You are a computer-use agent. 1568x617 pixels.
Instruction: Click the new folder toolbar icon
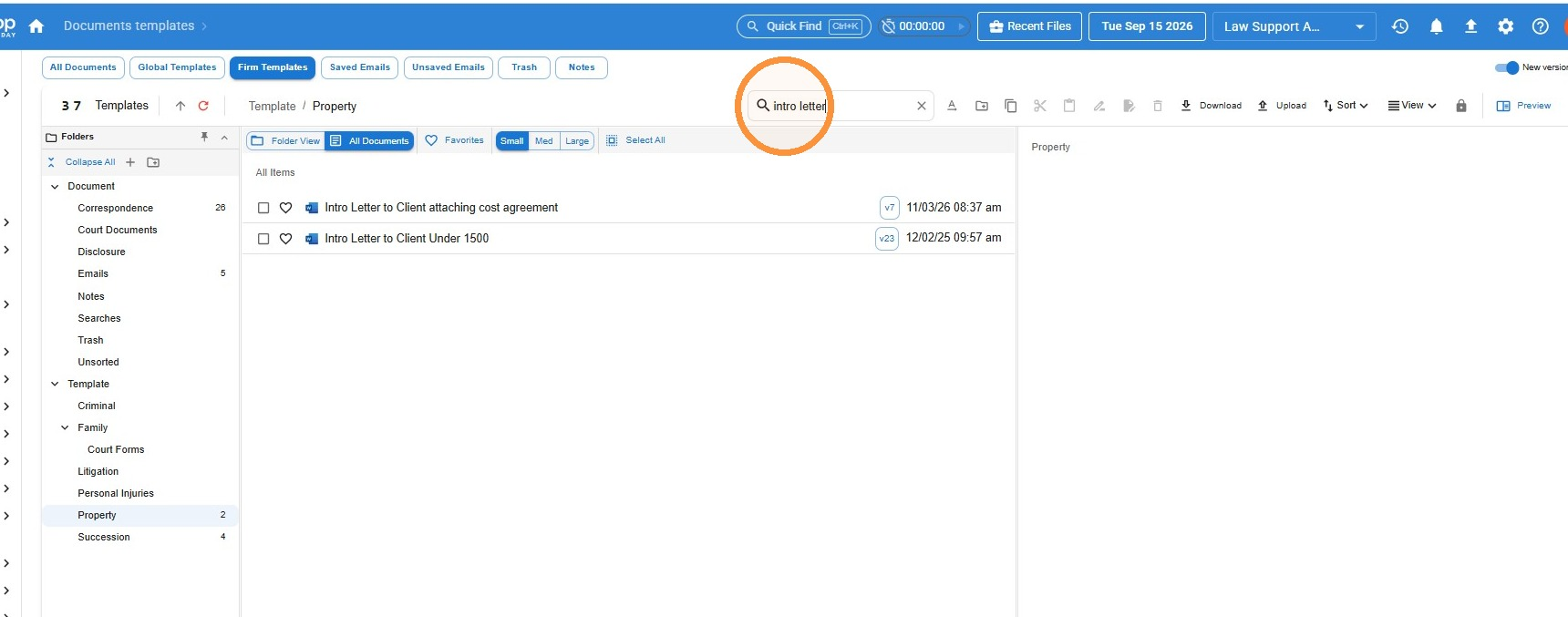pyautogui.click(x=982, y=106)
